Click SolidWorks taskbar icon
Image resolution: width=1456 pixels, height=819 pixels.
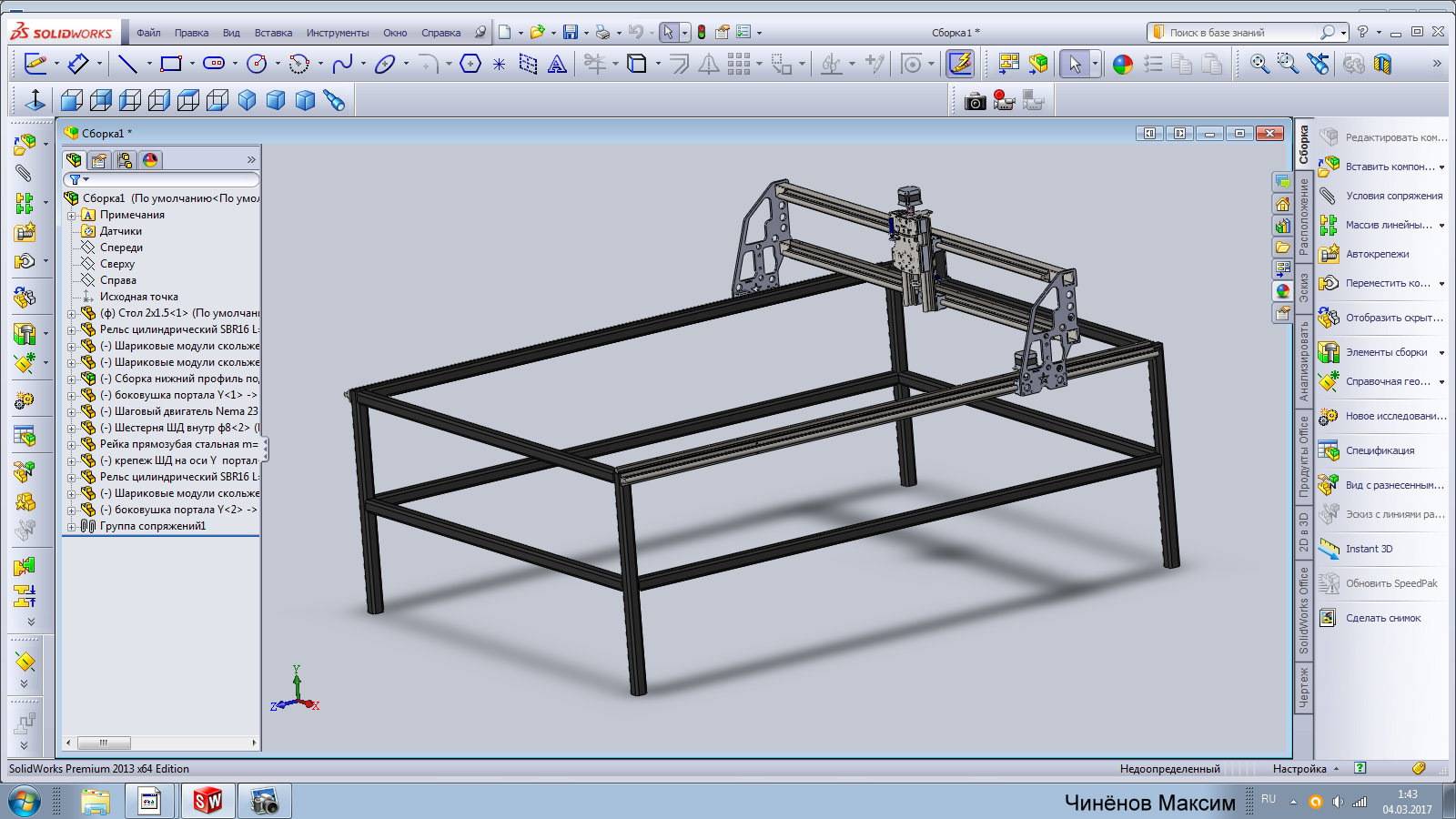tap(207, 801)
